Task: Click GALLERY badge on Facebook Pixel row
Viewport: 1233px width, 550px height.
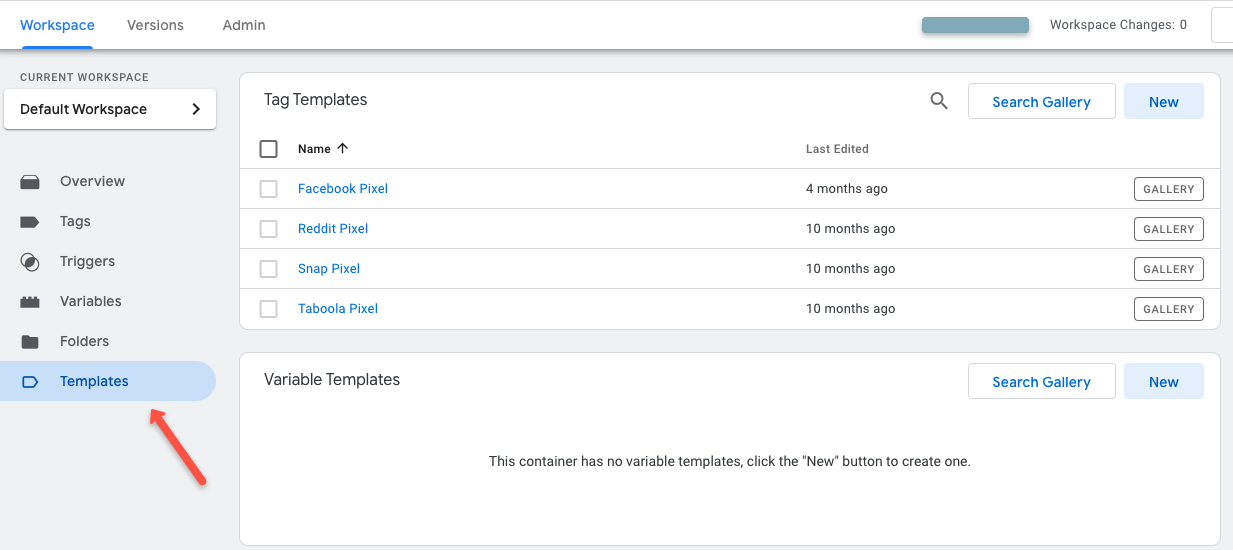Action: [x=1168, y=189]
